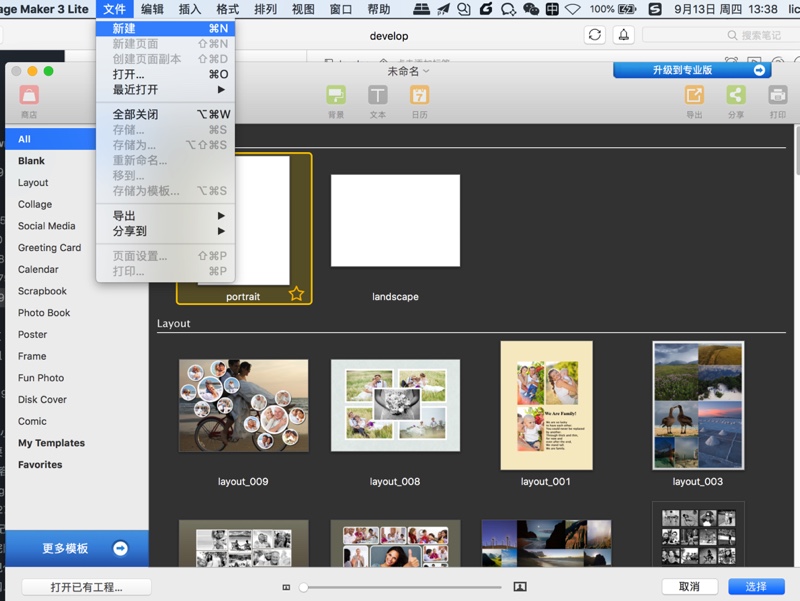The height and width of the screenshot is (601, 800).
Task: Click the Calendar toolbar icon
Action: tap(419, 95)
